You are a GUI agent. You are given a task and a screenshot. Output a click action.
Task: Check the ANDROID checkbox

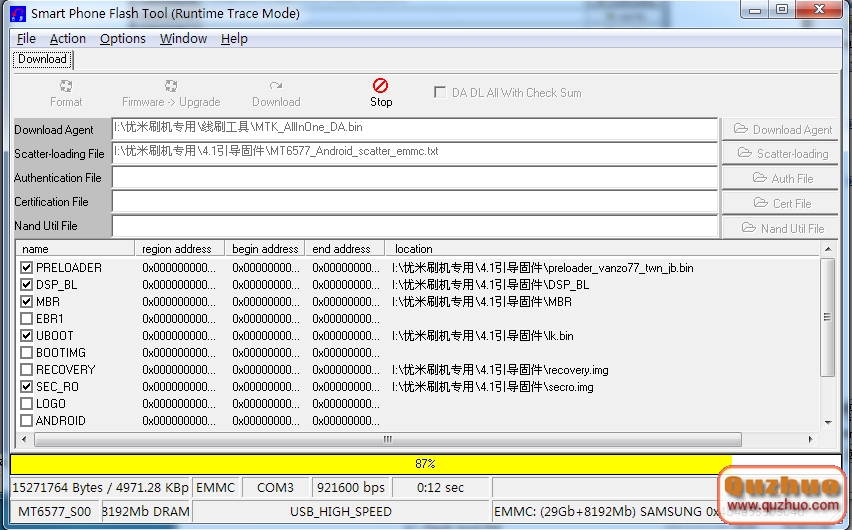pos(26,420)
